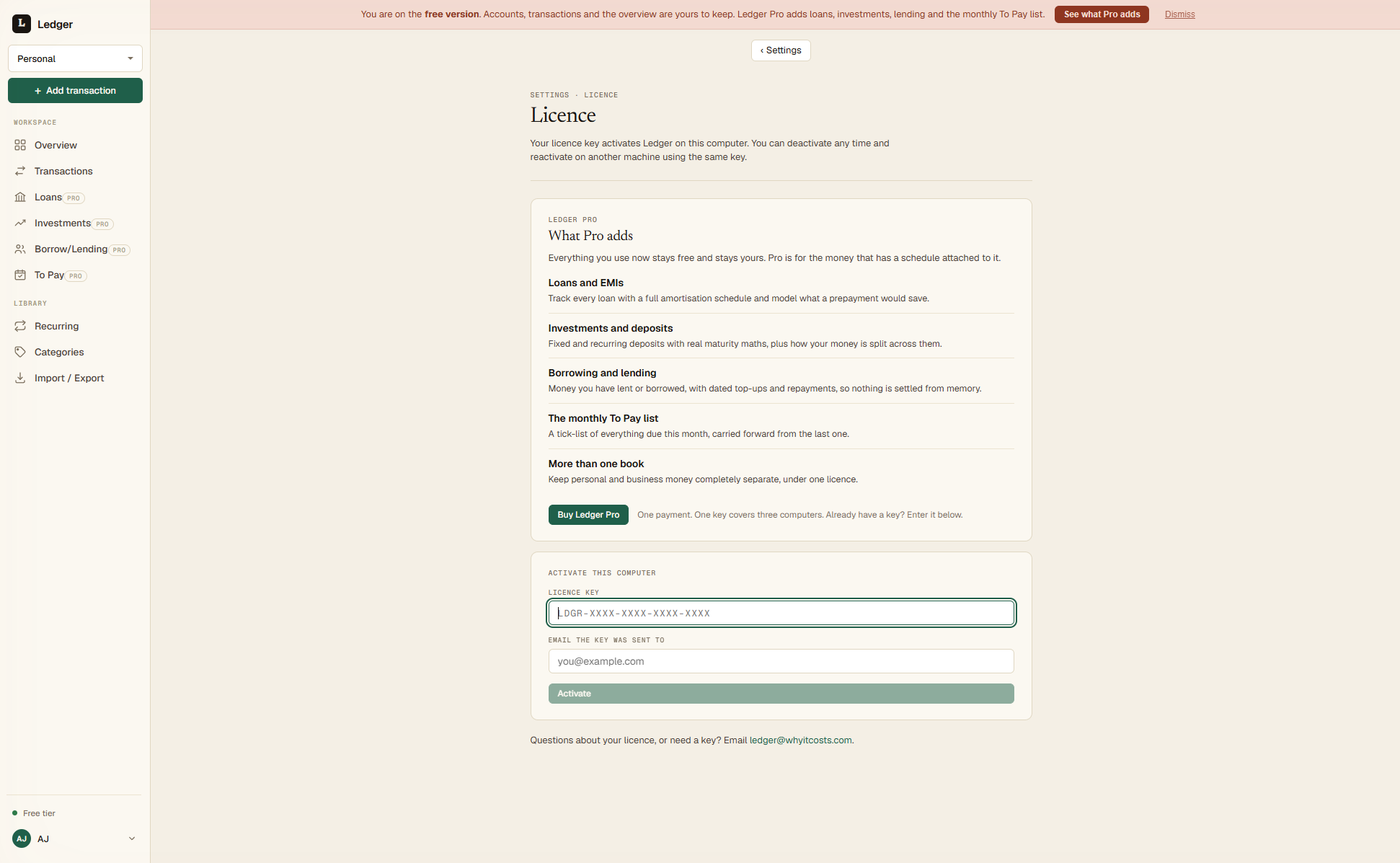Click the Loans bank icon
Viewport: 1400px width, 863px height.
pyautogui.click(x=20, y=197)
